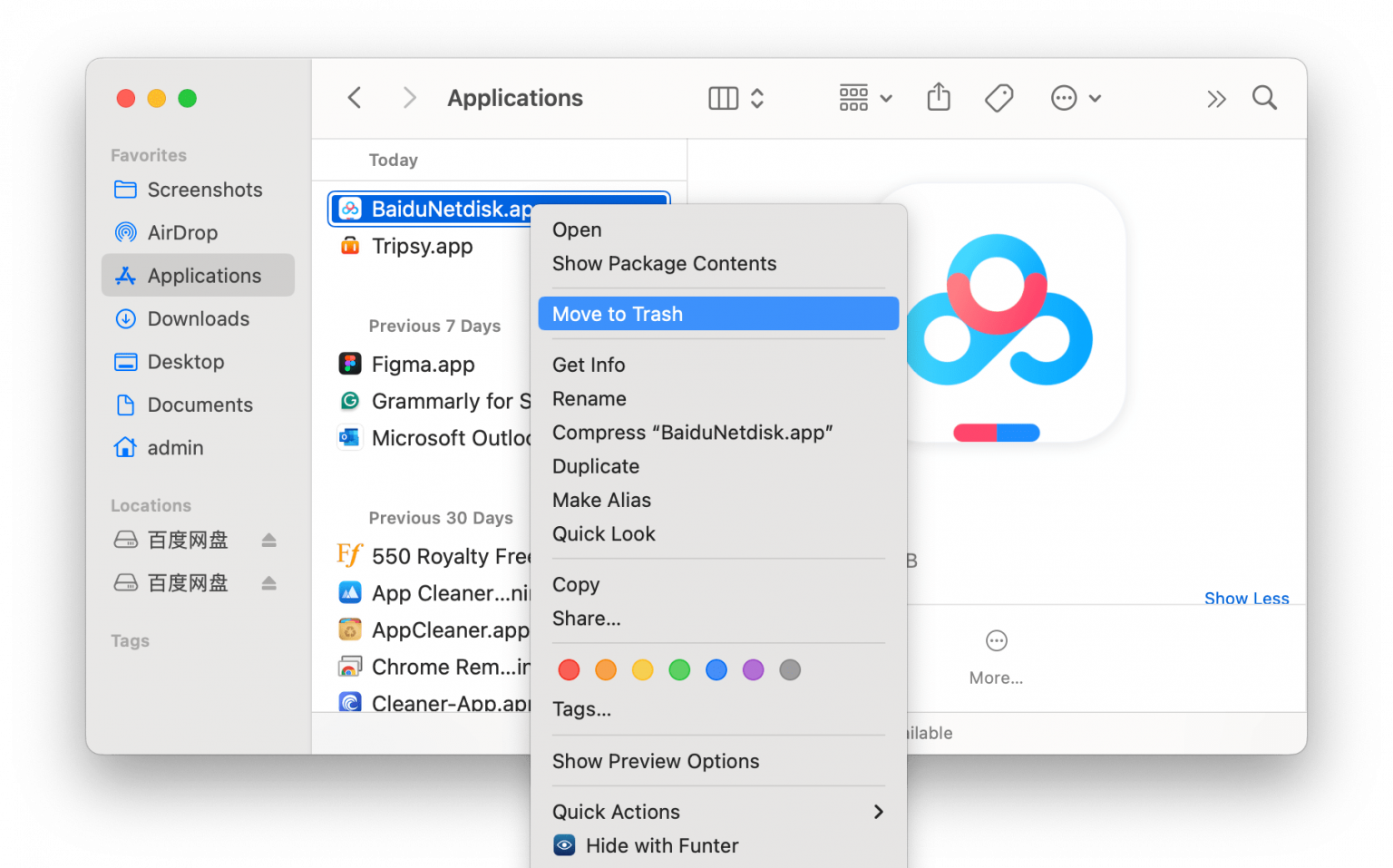This screenshot has width=1393, height=868.
Task: Choose Move to Trash from context menu
Action: tap(717, 314)
